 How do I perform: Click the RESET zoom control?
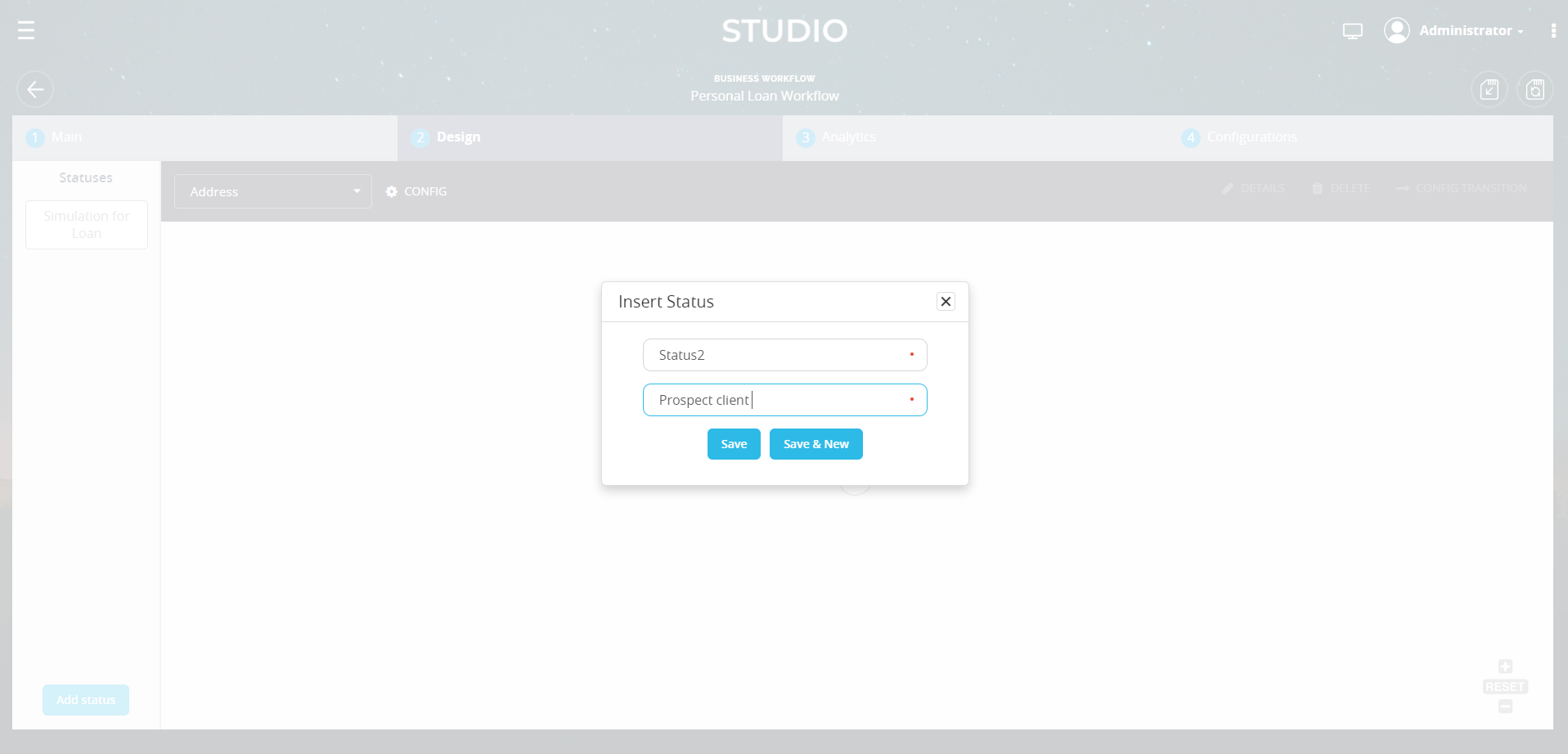(1504, 686)
